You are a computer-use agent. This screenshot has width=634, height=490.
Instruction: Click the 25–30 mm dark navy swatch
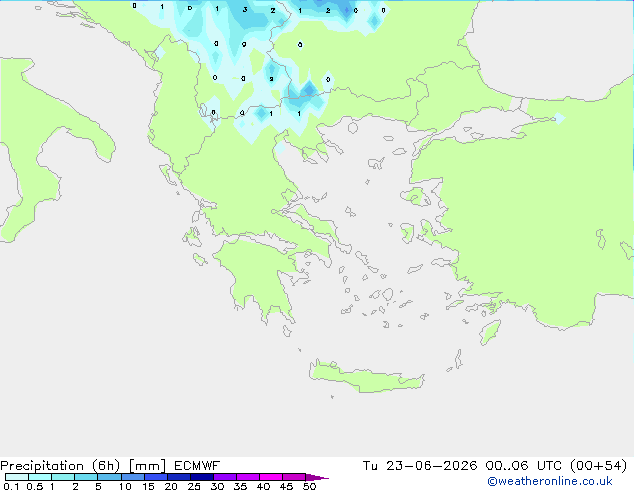pyautogui.click(x=202, y=477)
